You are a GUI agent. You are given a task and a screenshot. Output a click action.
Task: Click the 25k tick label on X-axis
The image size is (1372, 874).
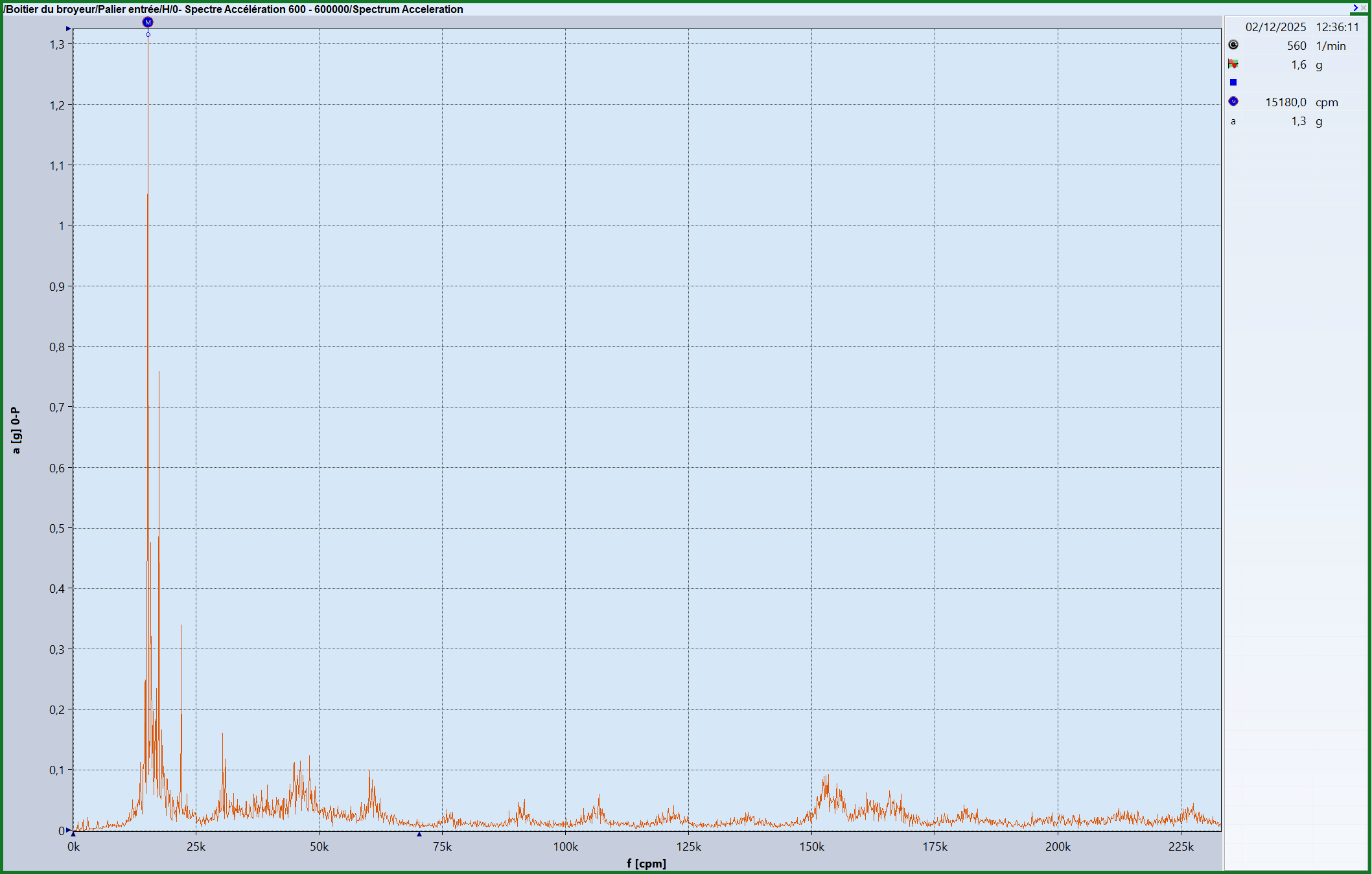[196, 847]
